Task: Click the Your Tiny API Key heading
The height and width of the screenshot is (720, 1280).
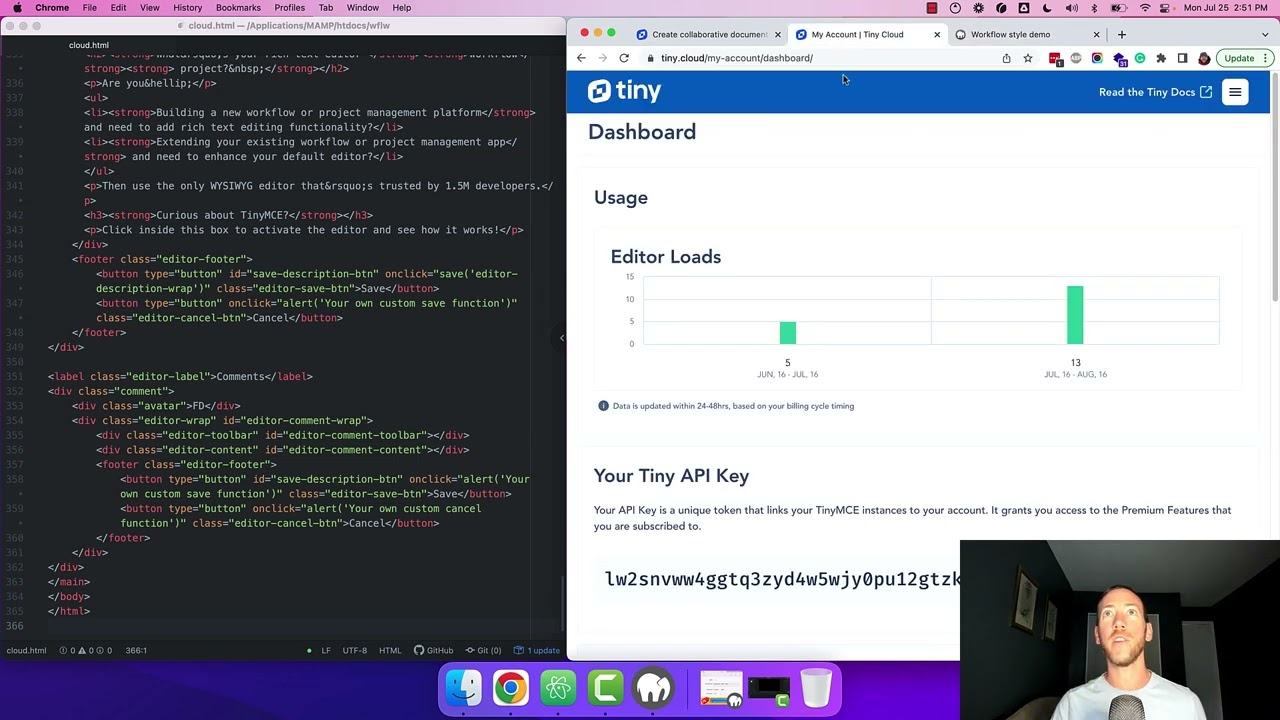Action: point(671,476)
